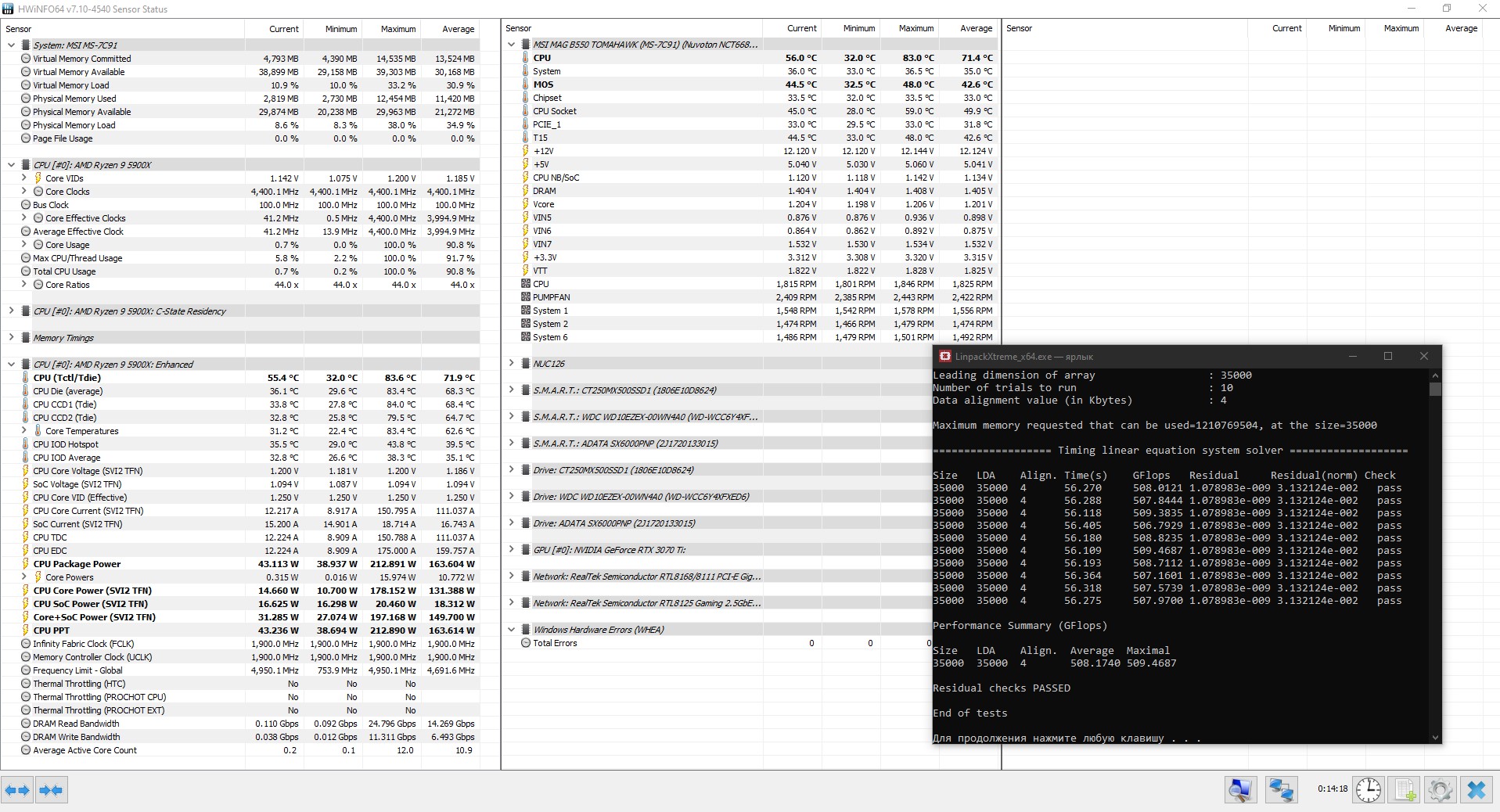Expand the Core Usage row
Screen dimensions: 1500x812
(x=24, y=245)
